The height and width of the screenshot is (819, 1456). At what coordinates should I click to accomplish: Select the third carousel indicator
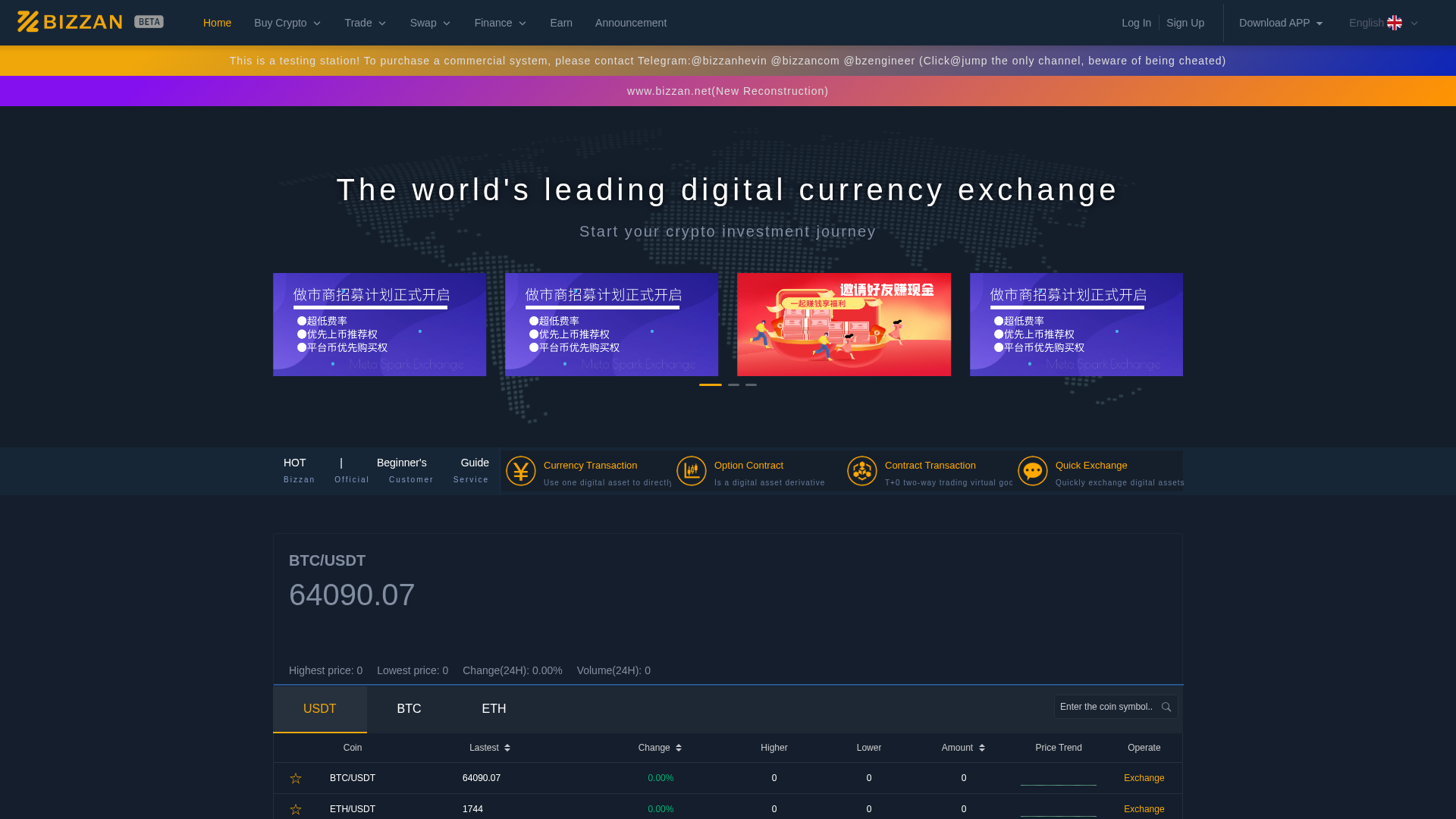[x=751, y=385]
